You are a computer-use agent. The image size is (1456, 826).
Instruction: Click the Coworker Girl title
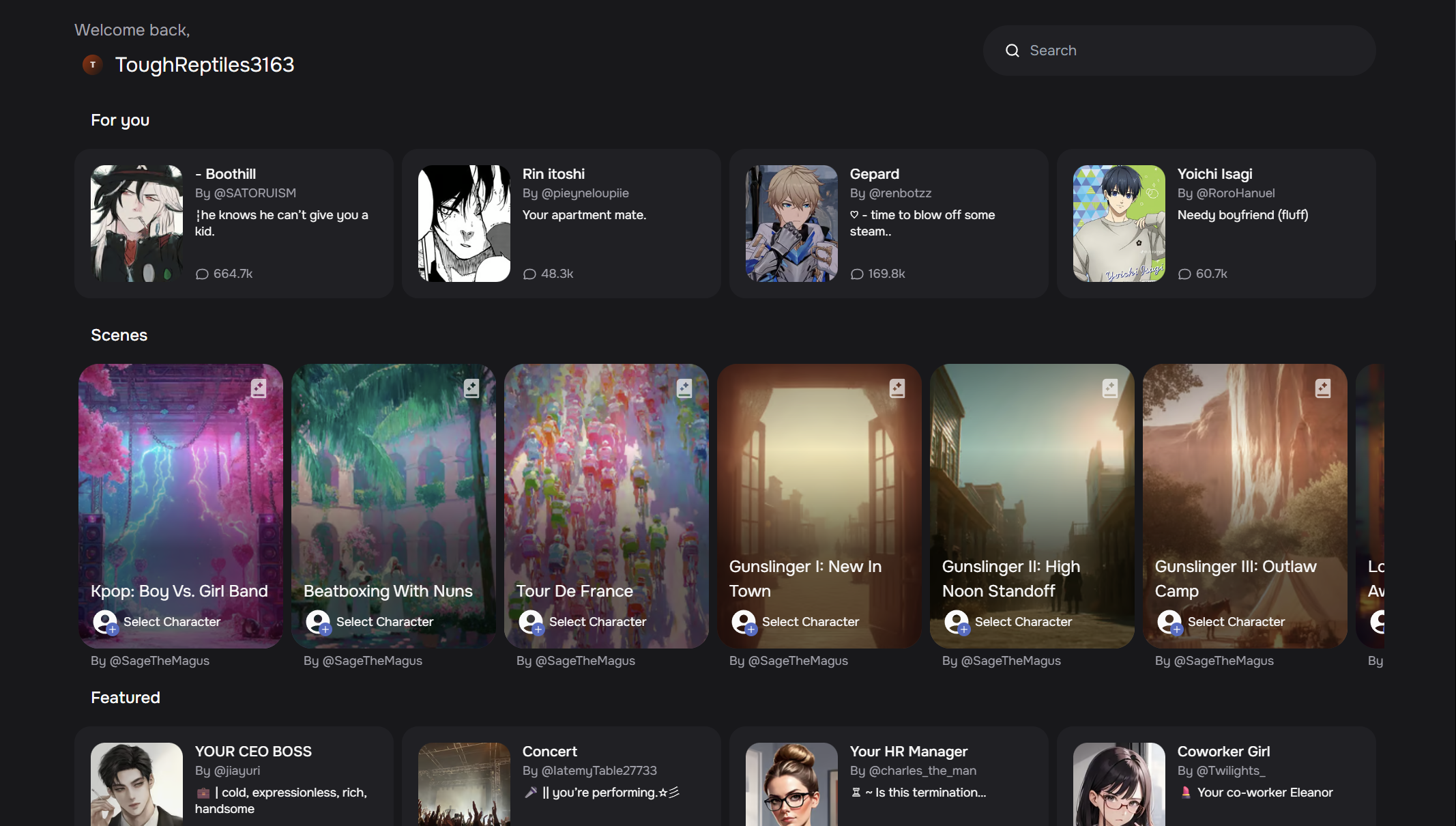pyautogui.click(x=1224, y=752)
